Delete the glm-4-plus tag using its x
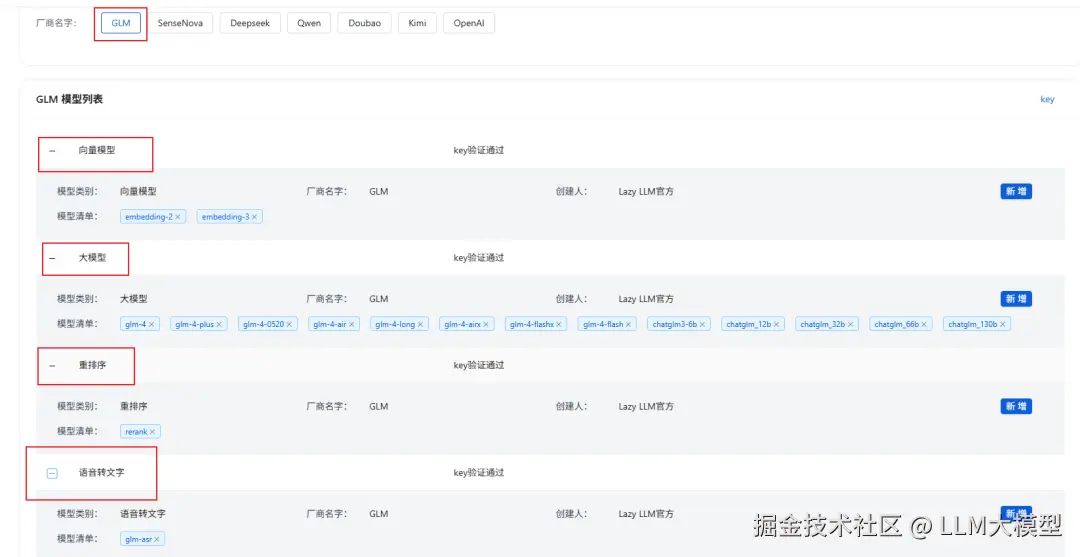 (219, 324)
